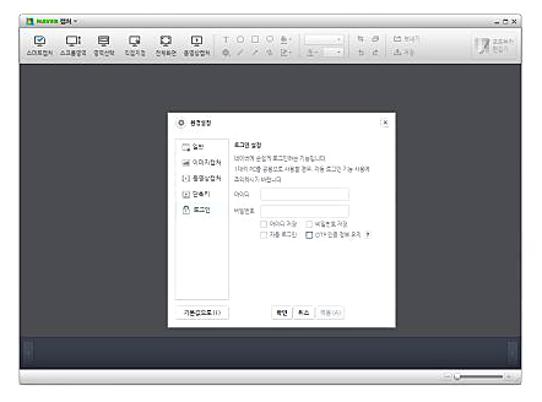Enable the Save Password (비밀번호 저장) checkbox
The height and width of the screenshot is (402, 542).
[309, 224]
